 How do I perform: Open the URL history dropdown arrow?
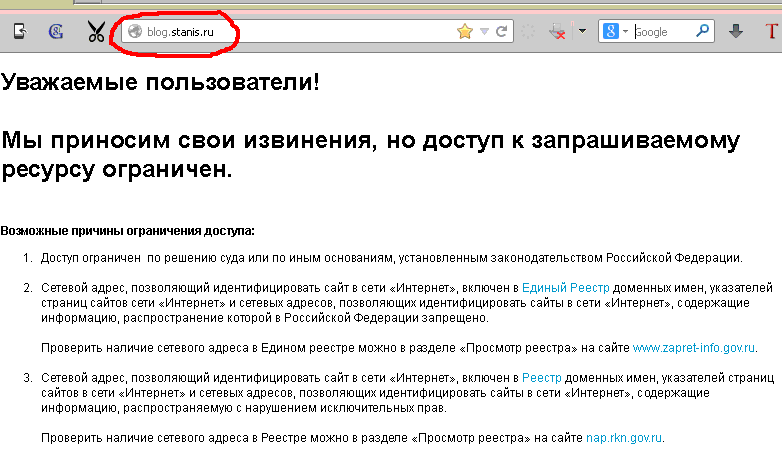point(484,32)
